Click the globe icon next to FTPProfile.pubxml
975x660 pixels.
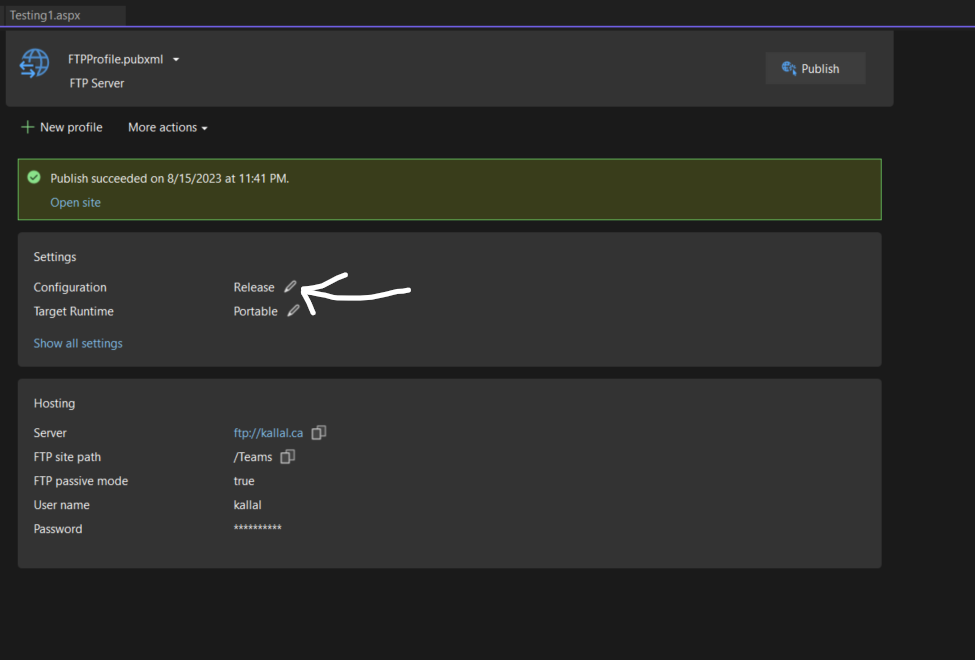[34, 63]
